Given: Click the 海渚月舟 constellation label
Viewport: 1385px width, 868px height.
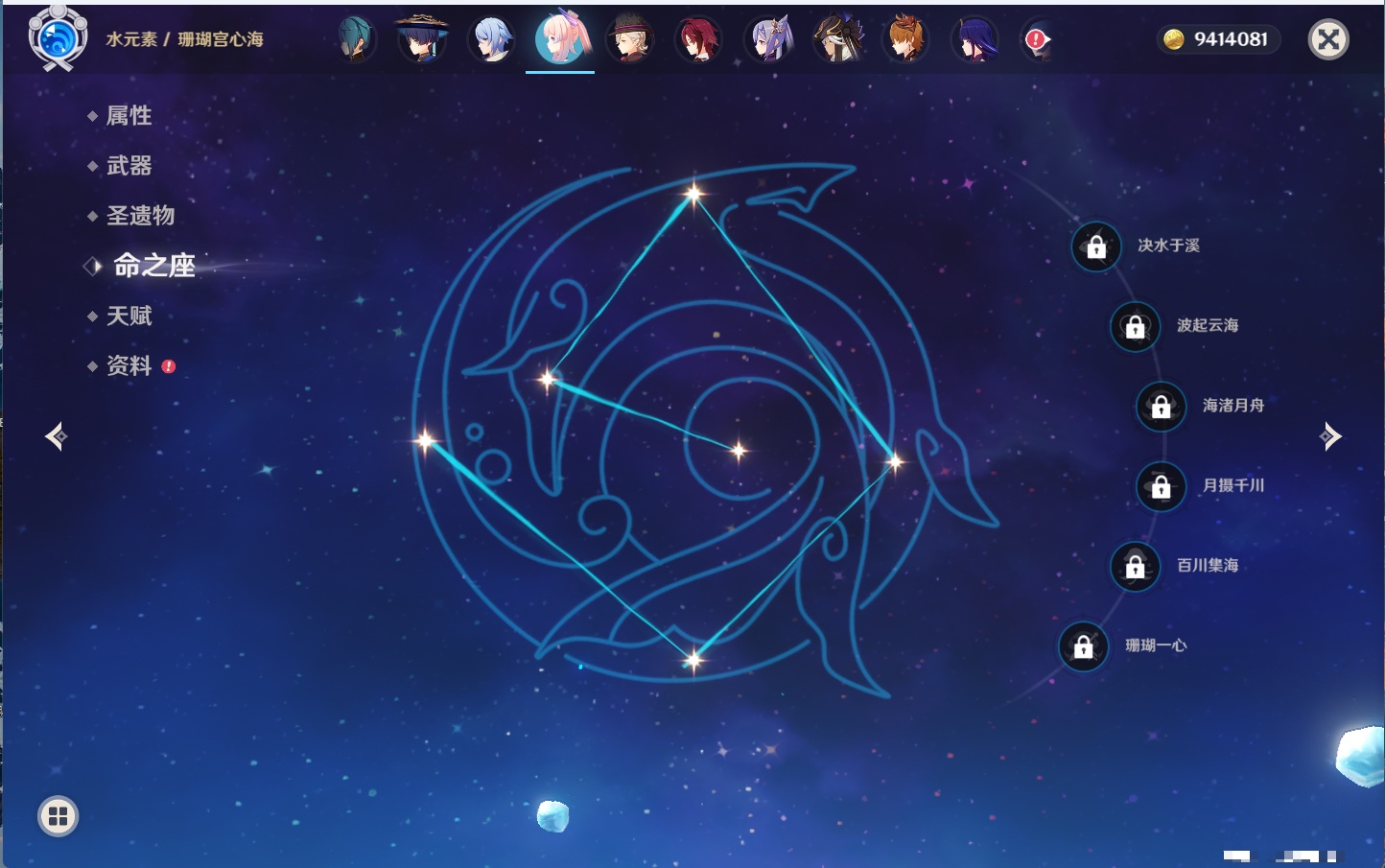Looking at the screenshot, I should [x=1233, y=406].
